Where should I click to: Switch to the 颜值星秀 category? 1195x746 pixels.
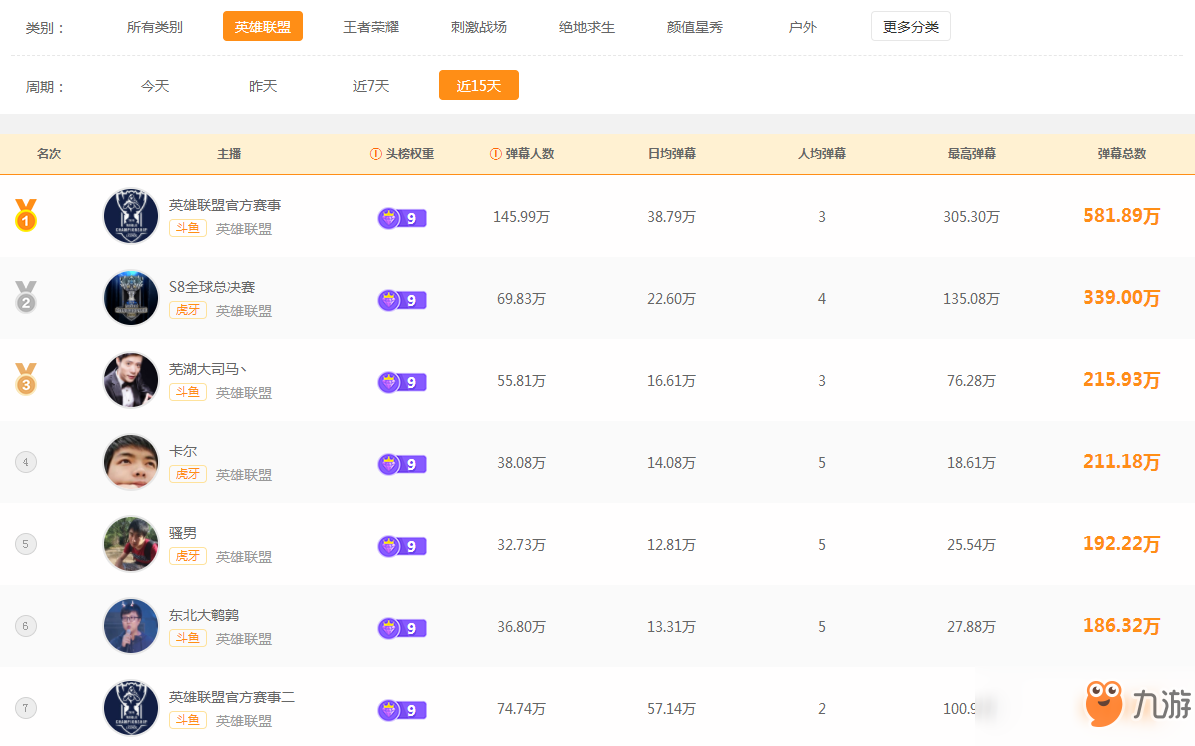coord(694,27)
